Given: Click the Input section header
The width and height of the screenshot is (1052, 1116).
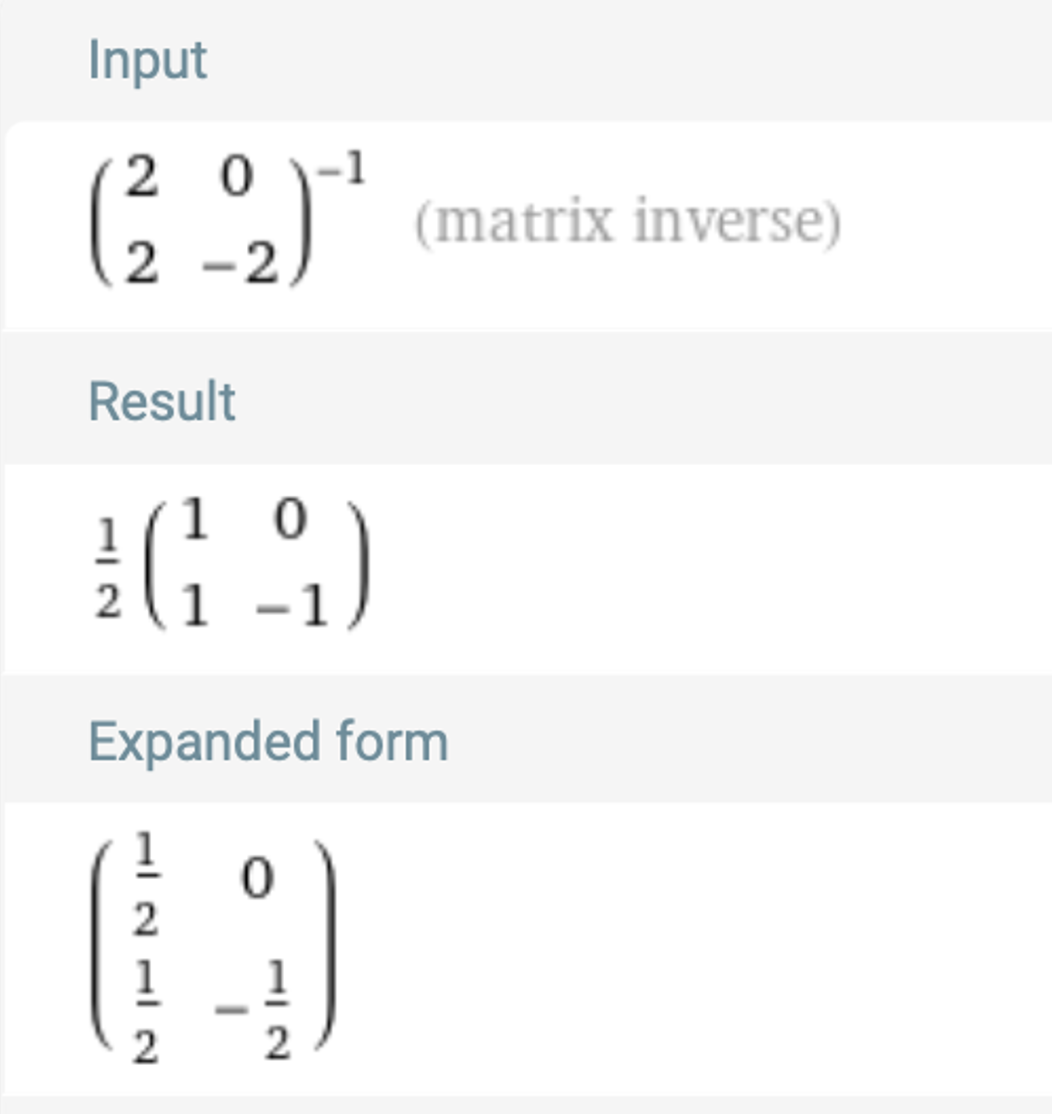Looking at the screenshot, I should pyautogui.click(x=147, y=61).
